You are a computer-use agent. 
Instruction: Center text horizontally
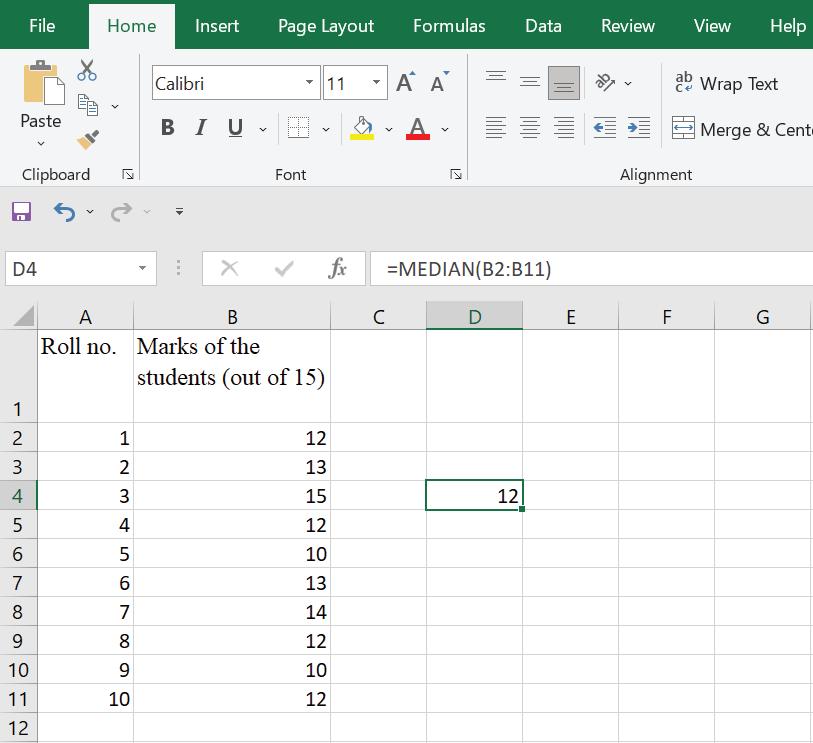click(x=529, y=128)
